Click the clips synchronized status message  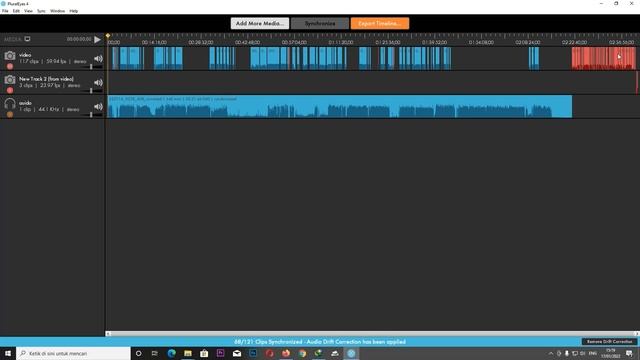pyautogui.click(x=320, y=342)
